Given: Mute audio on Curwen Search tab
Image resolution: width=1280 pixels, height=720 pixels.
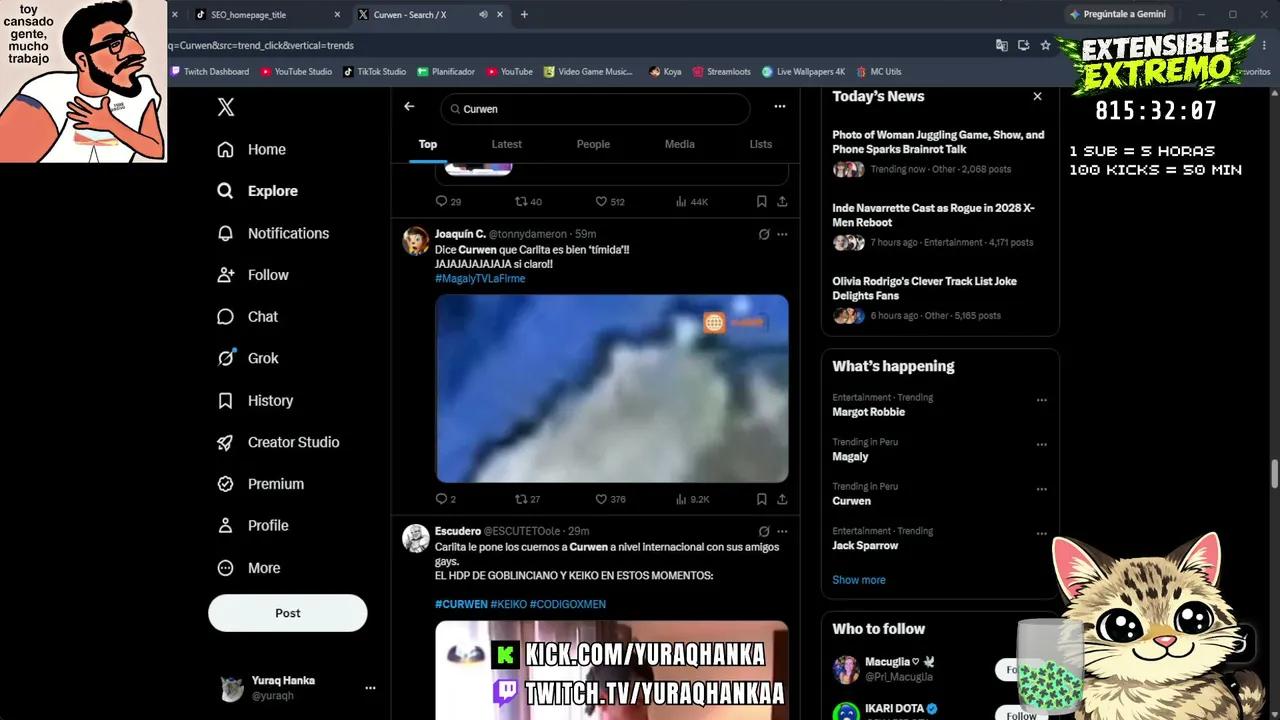Looking at the screenshot, I should (483, 14).
